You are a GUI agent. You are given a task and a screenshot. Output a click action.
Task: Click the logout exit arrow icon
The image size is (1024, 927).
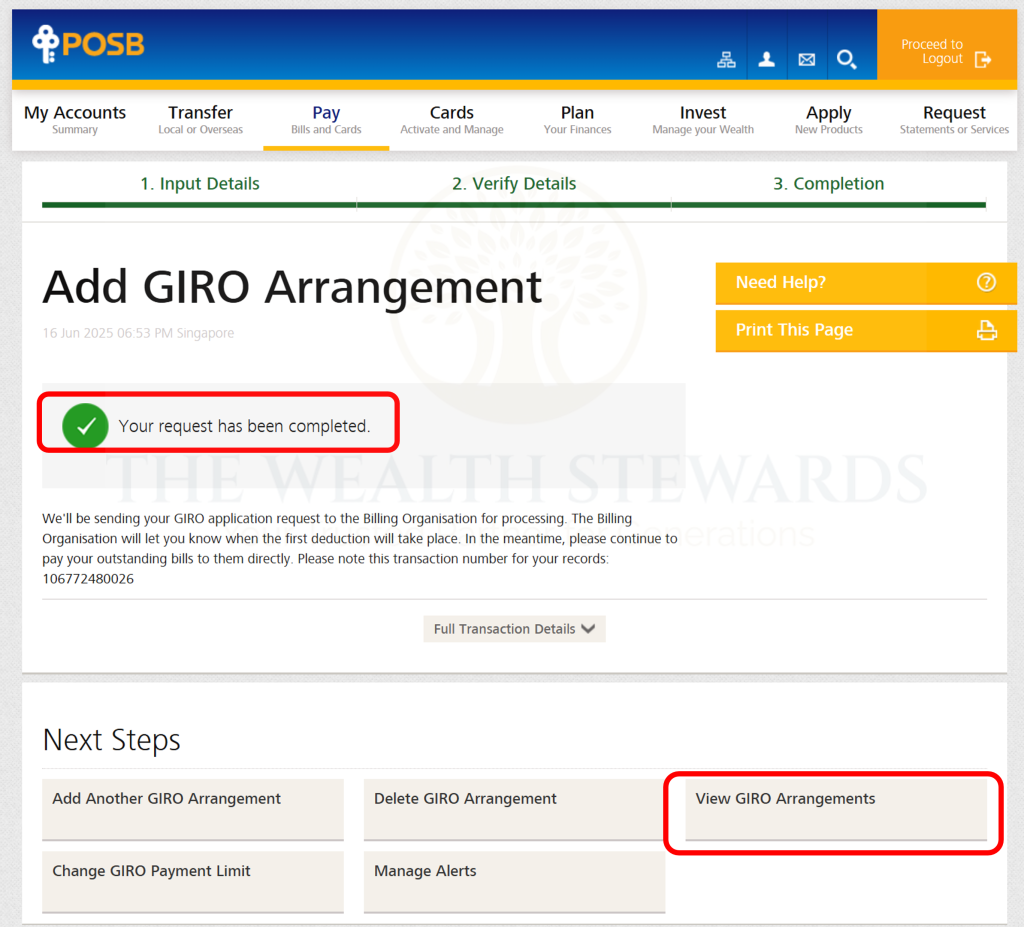(x=983, y=60)
